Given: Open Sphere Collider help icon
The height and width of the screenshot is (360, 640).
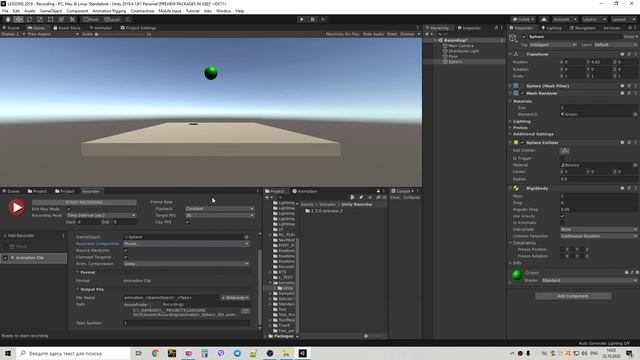Looking at the screenshot, I should (622, 142).
